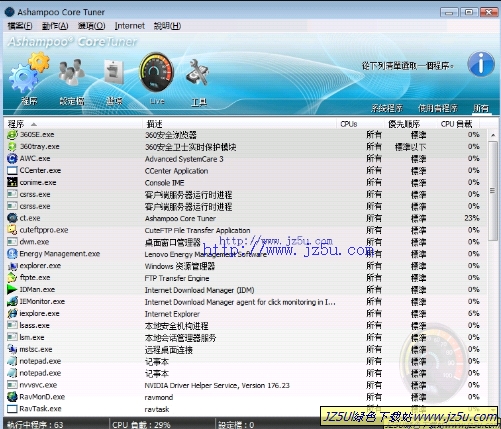Screen dimensions: 501x429
Task: Switch to the 使用者程序 tab
Action: click(x=438, y=108)
